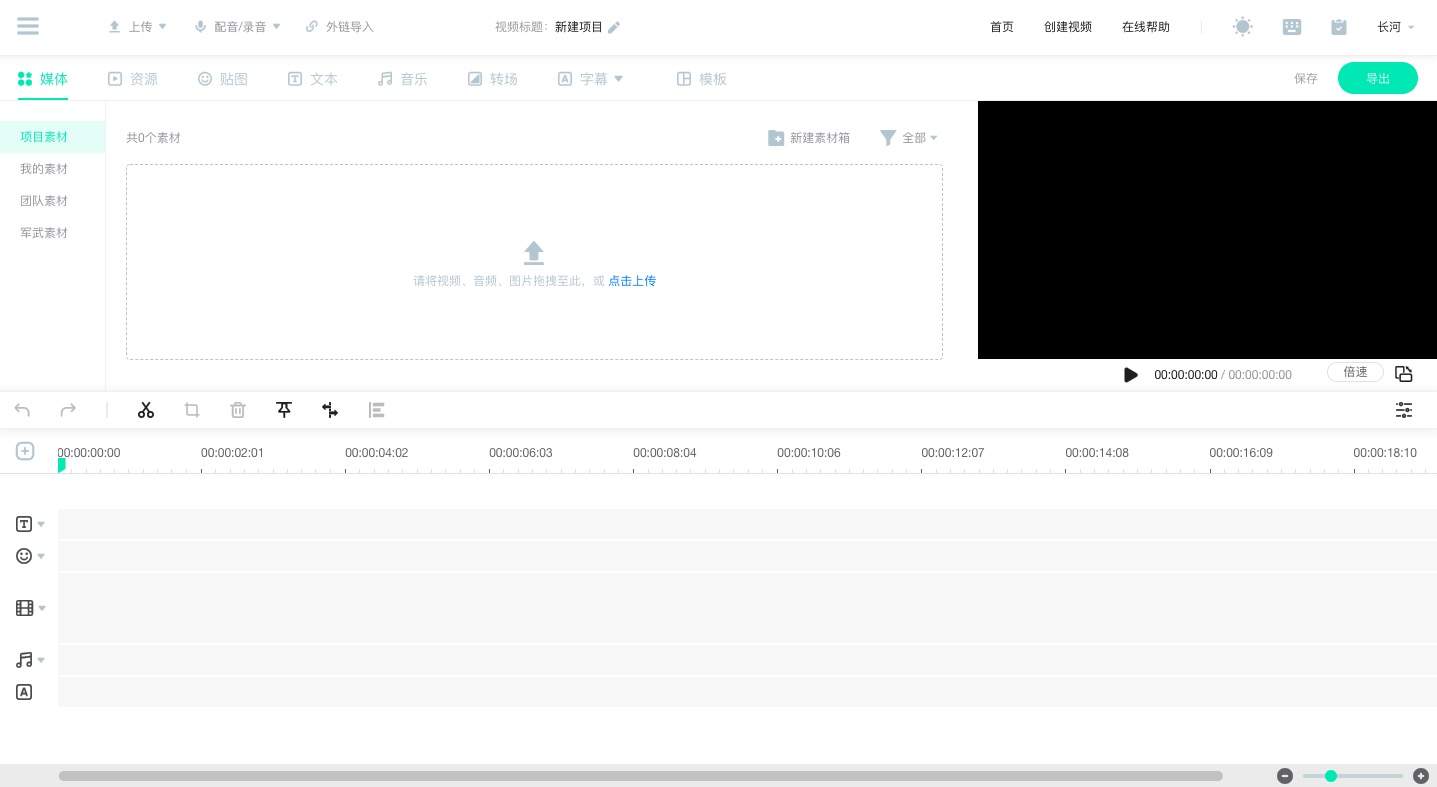The image size is (1437, 787).
Task: Open the task clipboard icon
Action: point(1339,27)
